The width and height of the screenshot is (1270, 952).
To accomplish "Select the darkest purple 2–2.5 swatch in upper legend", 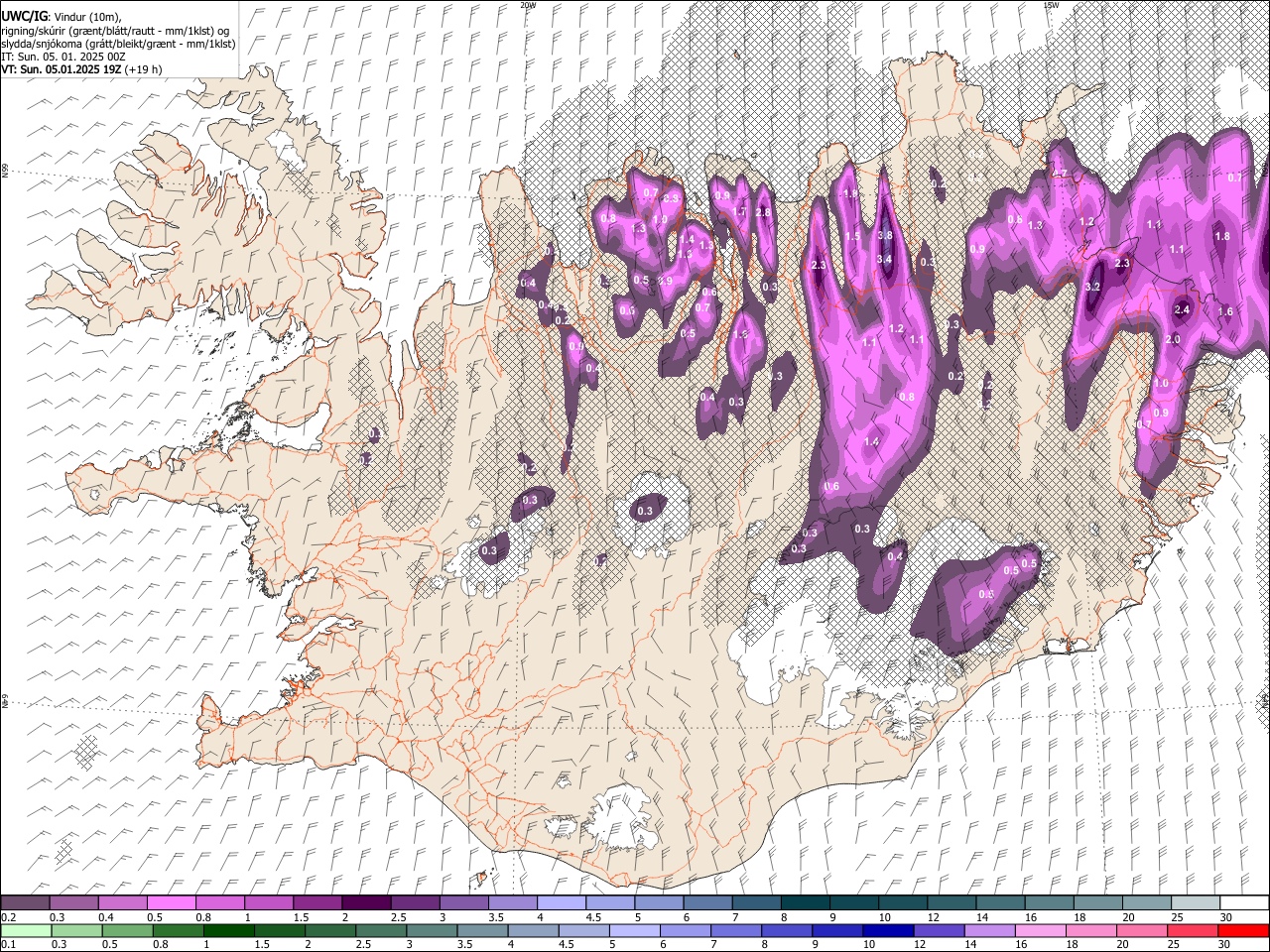I will [x=366, y=903].
